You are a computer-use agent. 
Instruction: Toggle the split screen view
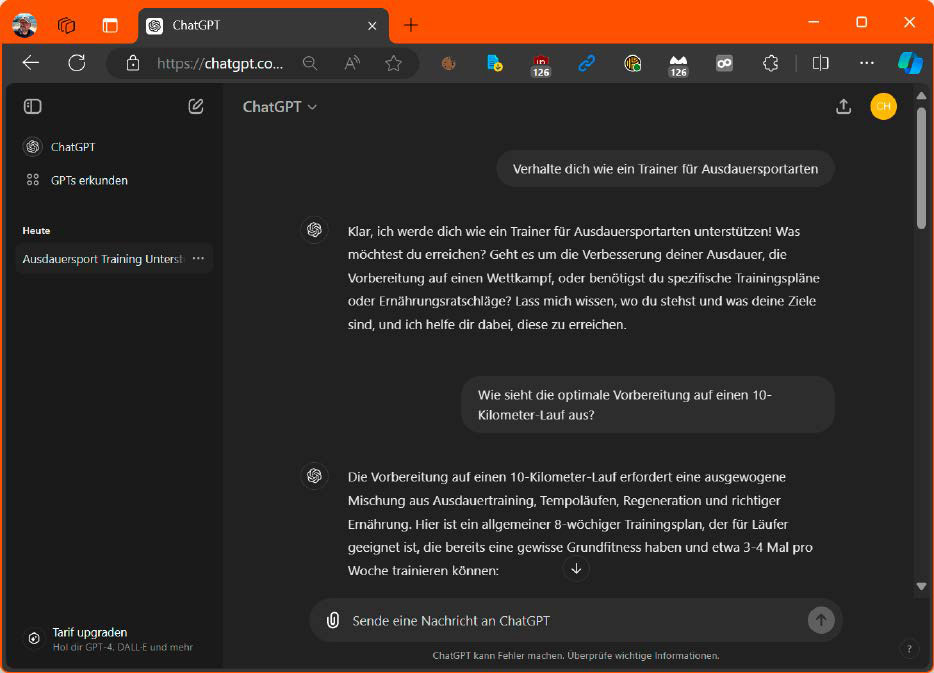[820, 63]
